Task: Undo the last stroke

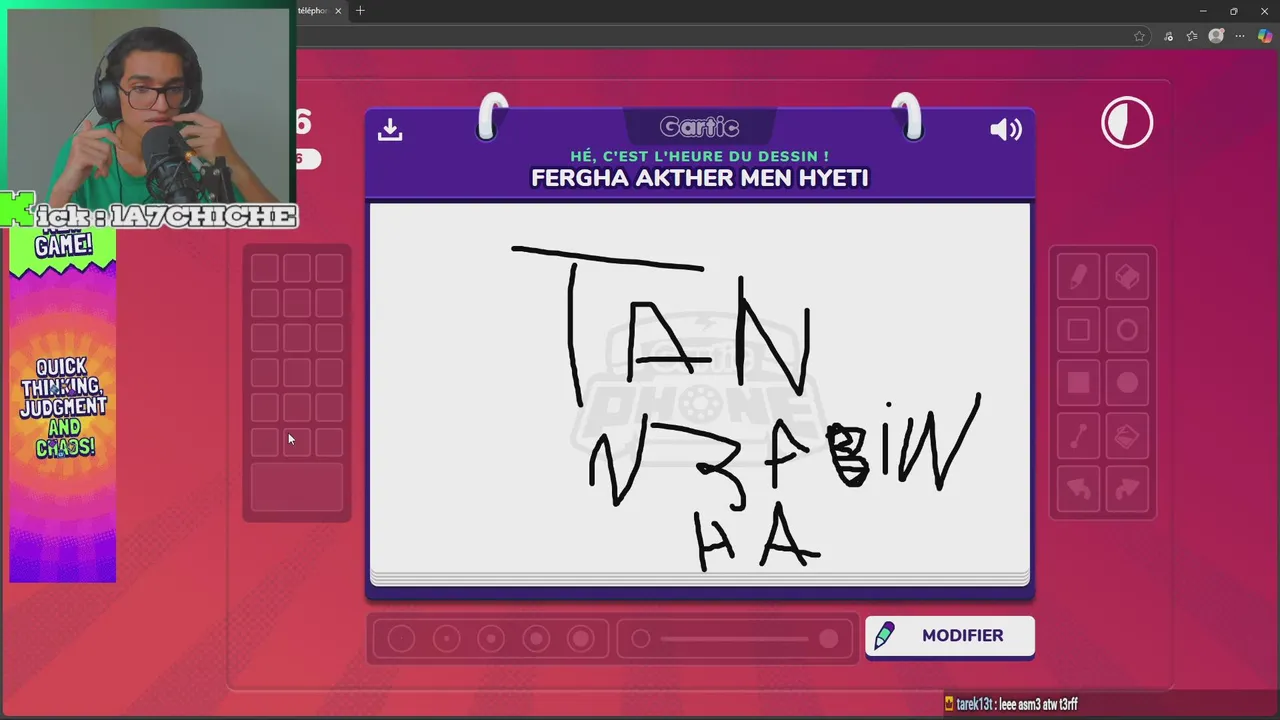Action: pyautogui.click(x=1078, y=489)
